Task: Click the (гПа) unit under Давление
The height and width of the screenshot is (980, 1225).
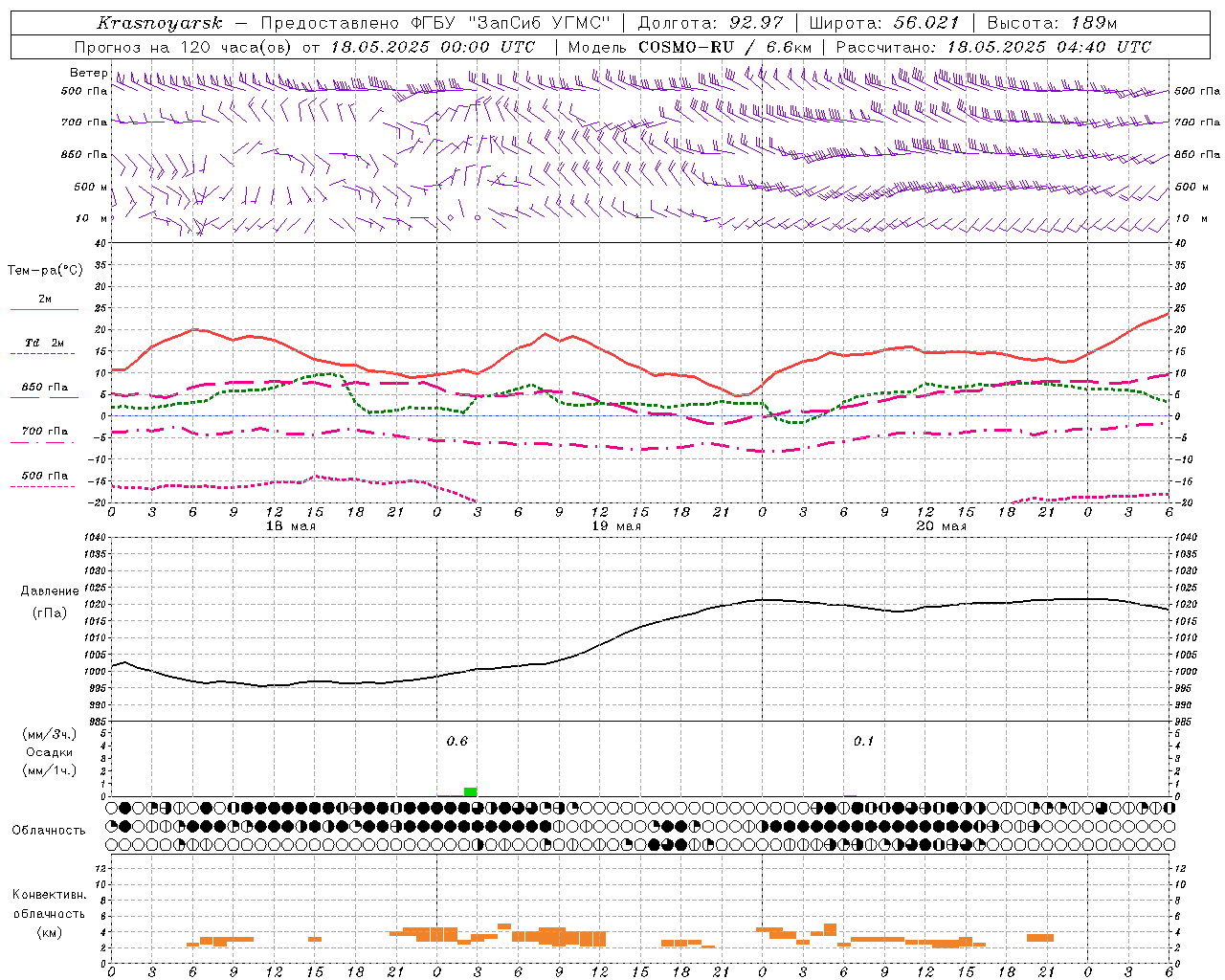Action: click(x=50, y=612)
